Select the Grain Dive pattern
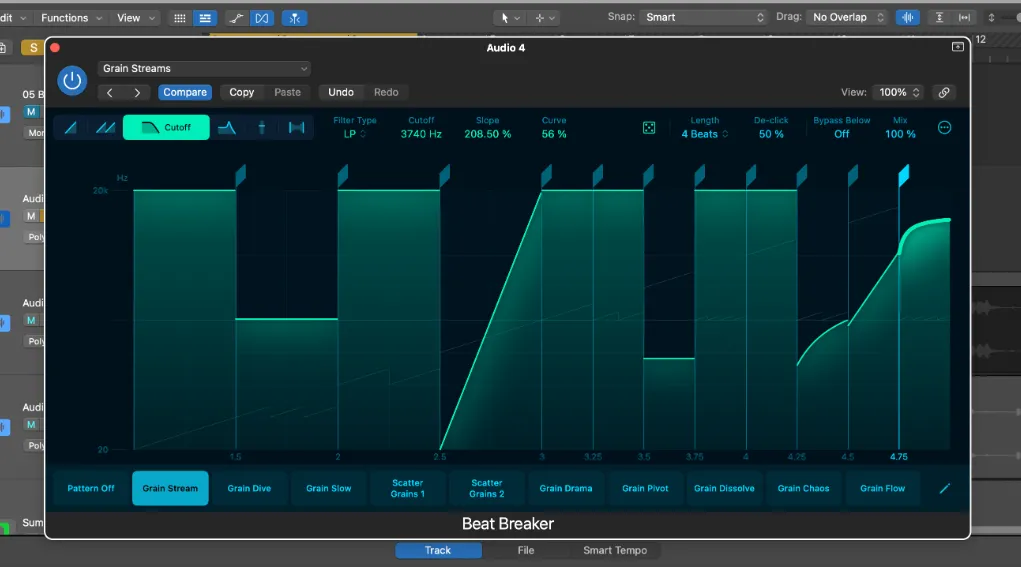The width and height of the screenshot is (1021, 567). (x=249, y=488)
